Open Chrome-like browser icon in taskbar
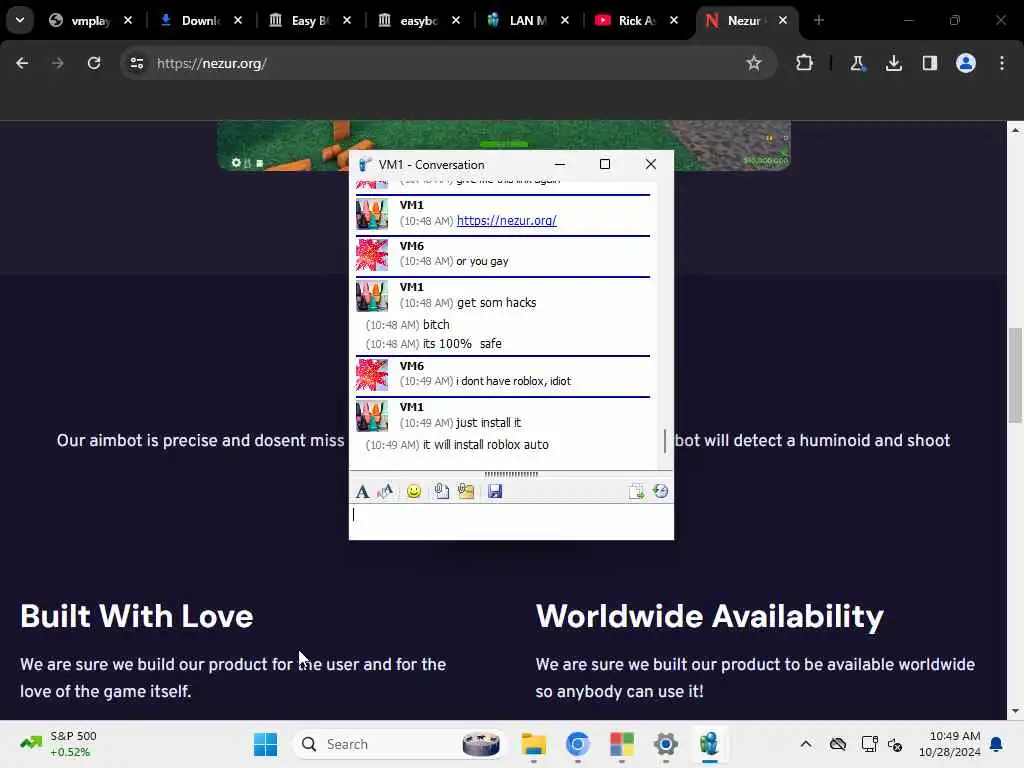 (577, 744)
